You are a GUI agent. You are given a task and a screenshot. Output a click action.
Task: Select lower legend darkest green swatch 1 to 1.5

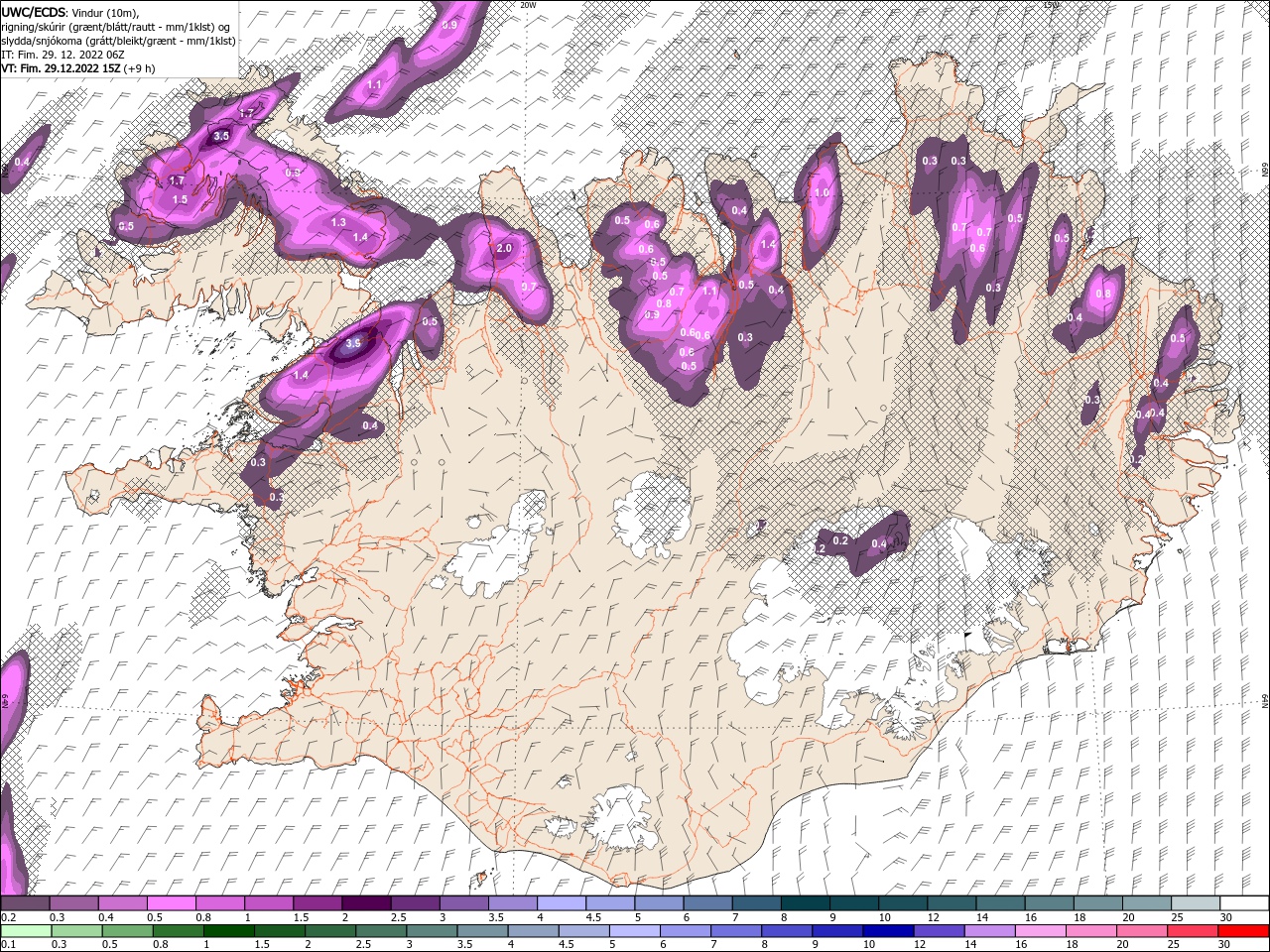229,931
